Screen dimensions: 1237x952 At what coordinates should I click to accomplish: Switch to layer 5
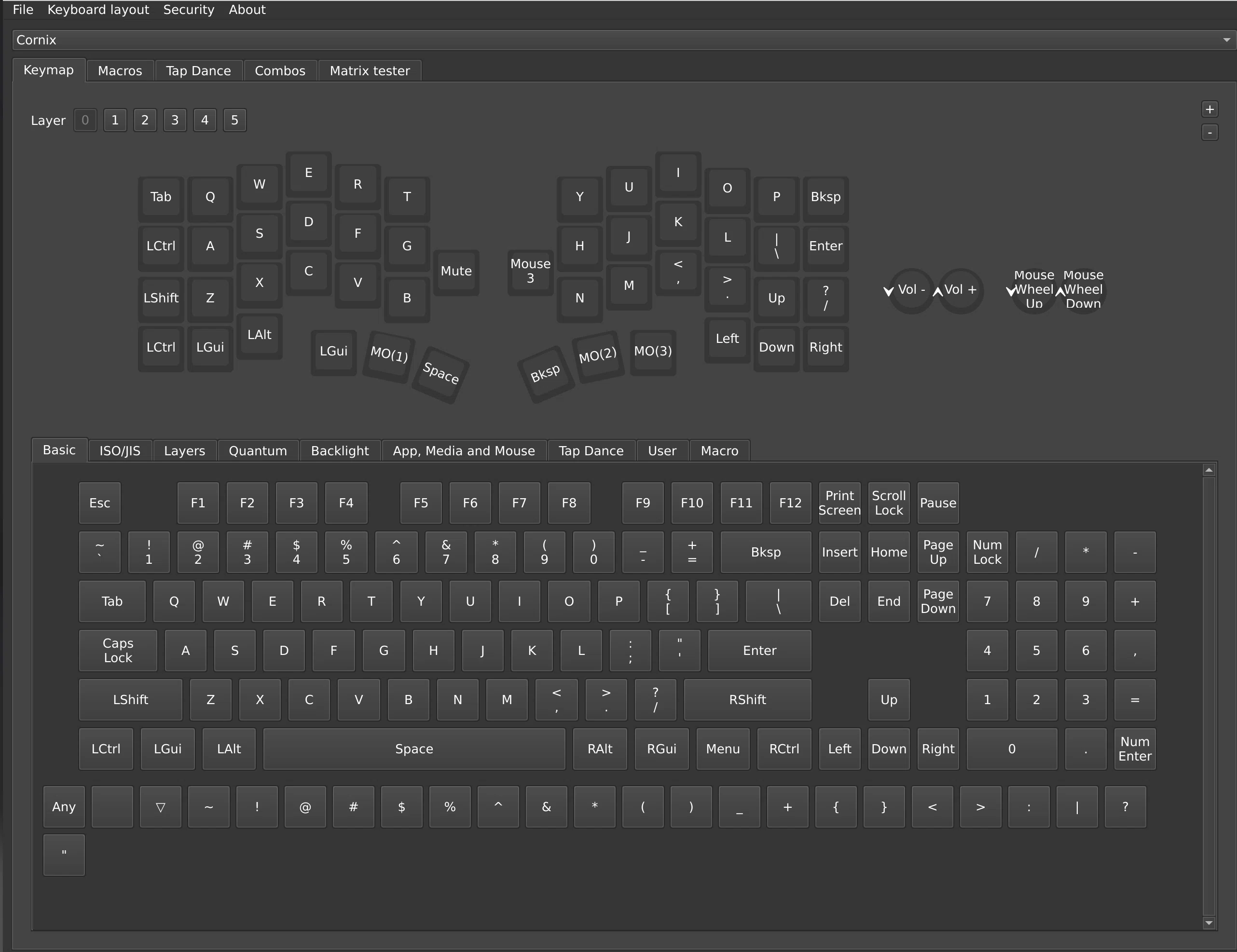click(x=234, y=120)
